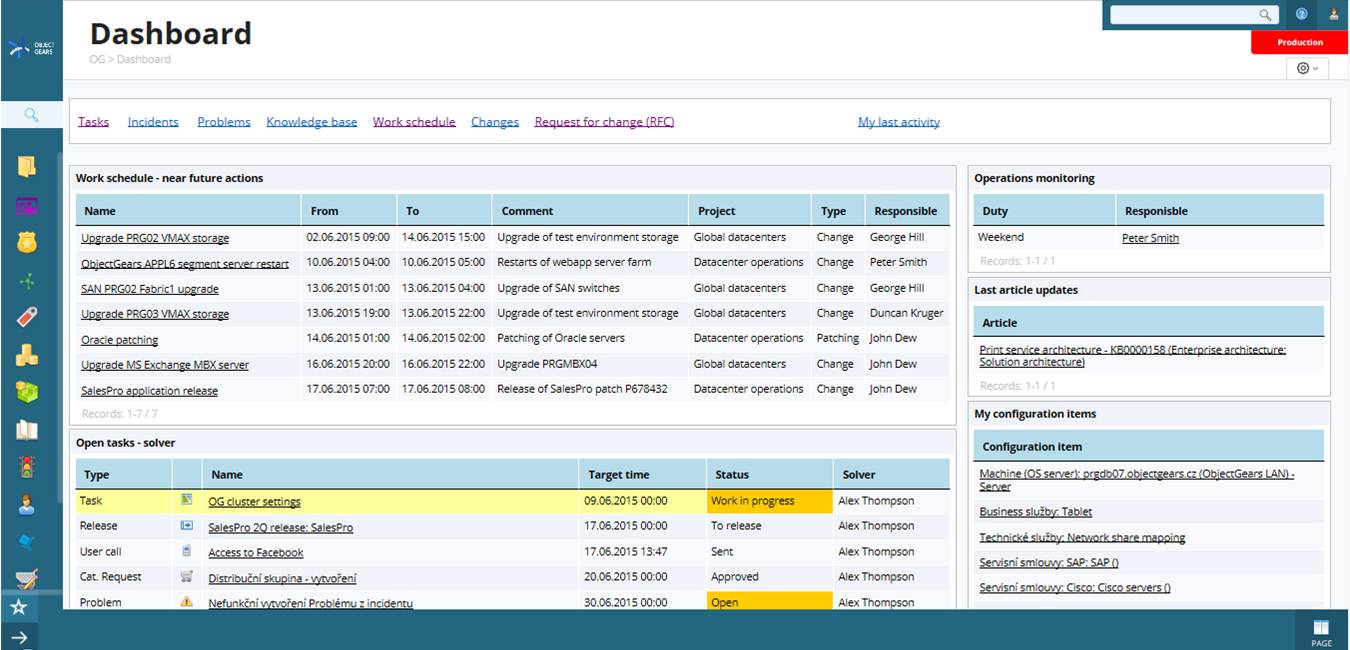Click the gold badge icon in sidebar
Viewport: 1350px width, 650px height.
point(27,243)
